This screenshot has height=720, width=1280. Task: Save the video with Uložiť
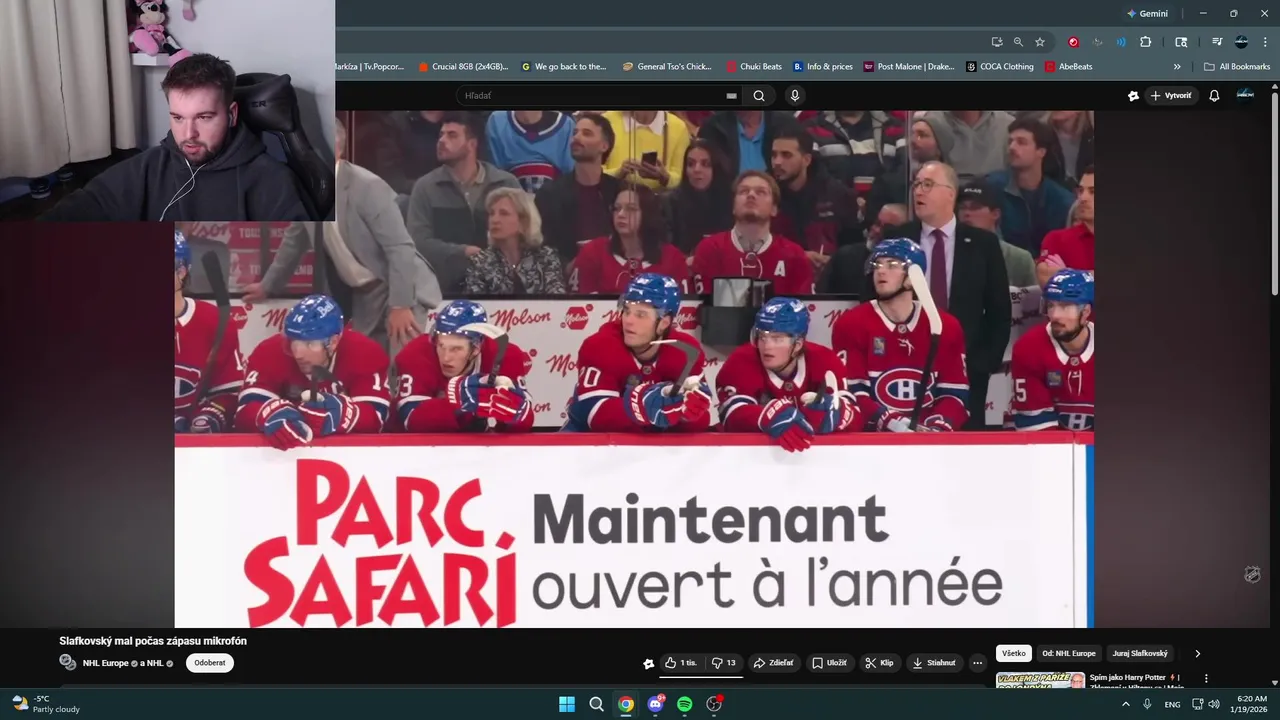coord(830,663)
